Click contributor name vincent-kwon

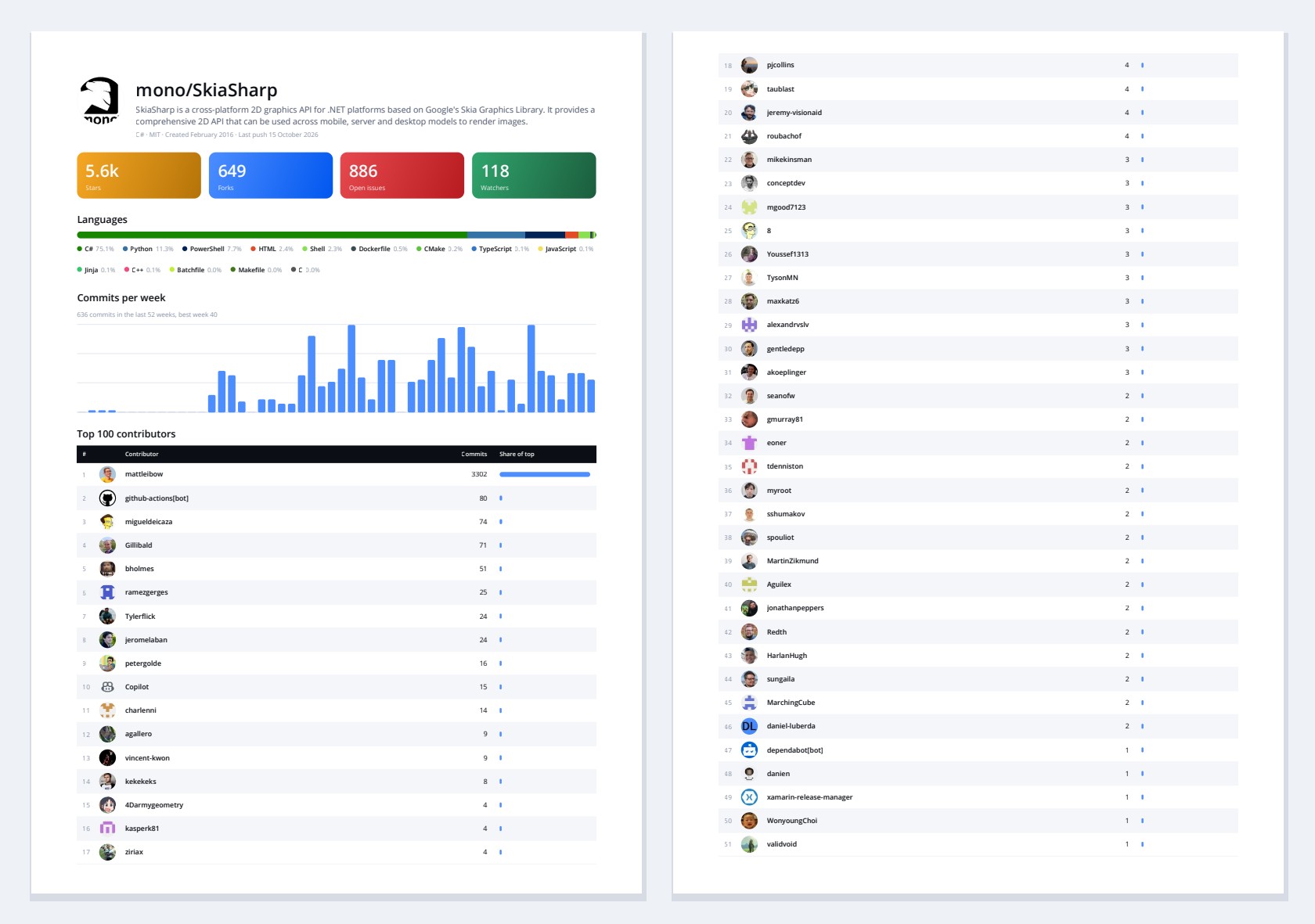[147, 758]
